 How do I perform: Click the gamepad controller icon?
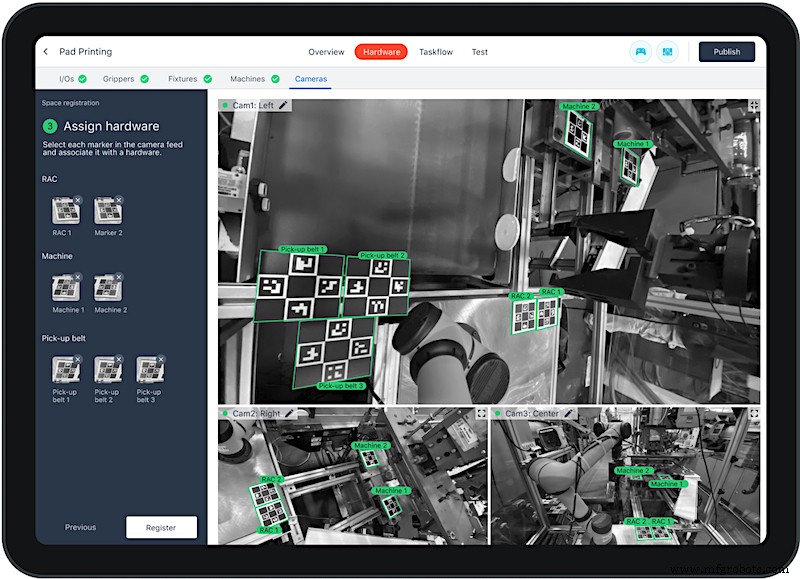(x=641, y=52)
